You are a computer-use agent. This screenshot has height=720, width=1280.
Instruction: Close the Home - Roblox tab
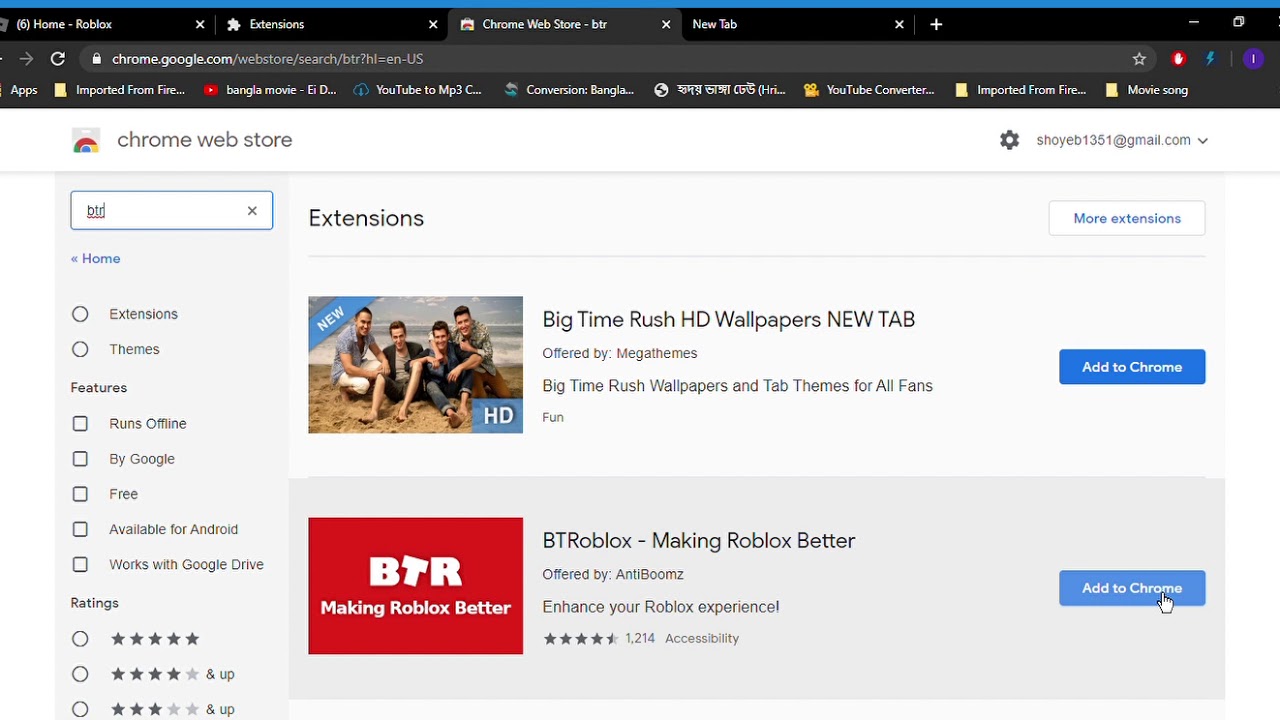click(200, 24)
